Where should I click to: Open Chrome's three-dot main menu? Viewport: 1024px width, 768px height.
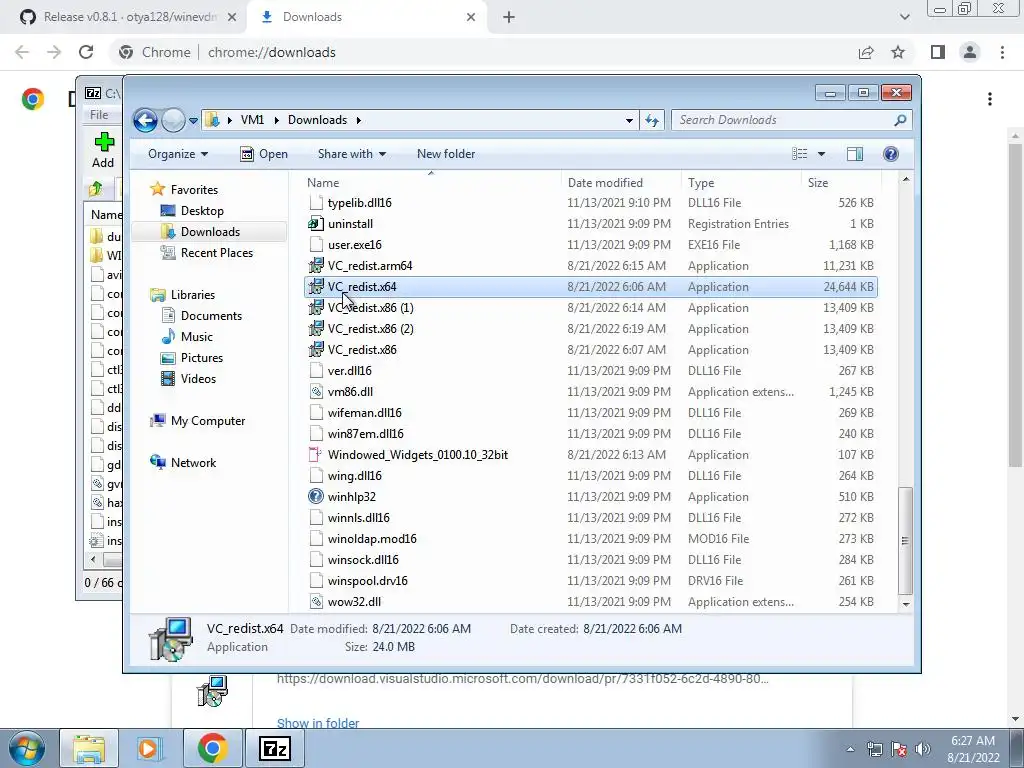[1002, 52]
